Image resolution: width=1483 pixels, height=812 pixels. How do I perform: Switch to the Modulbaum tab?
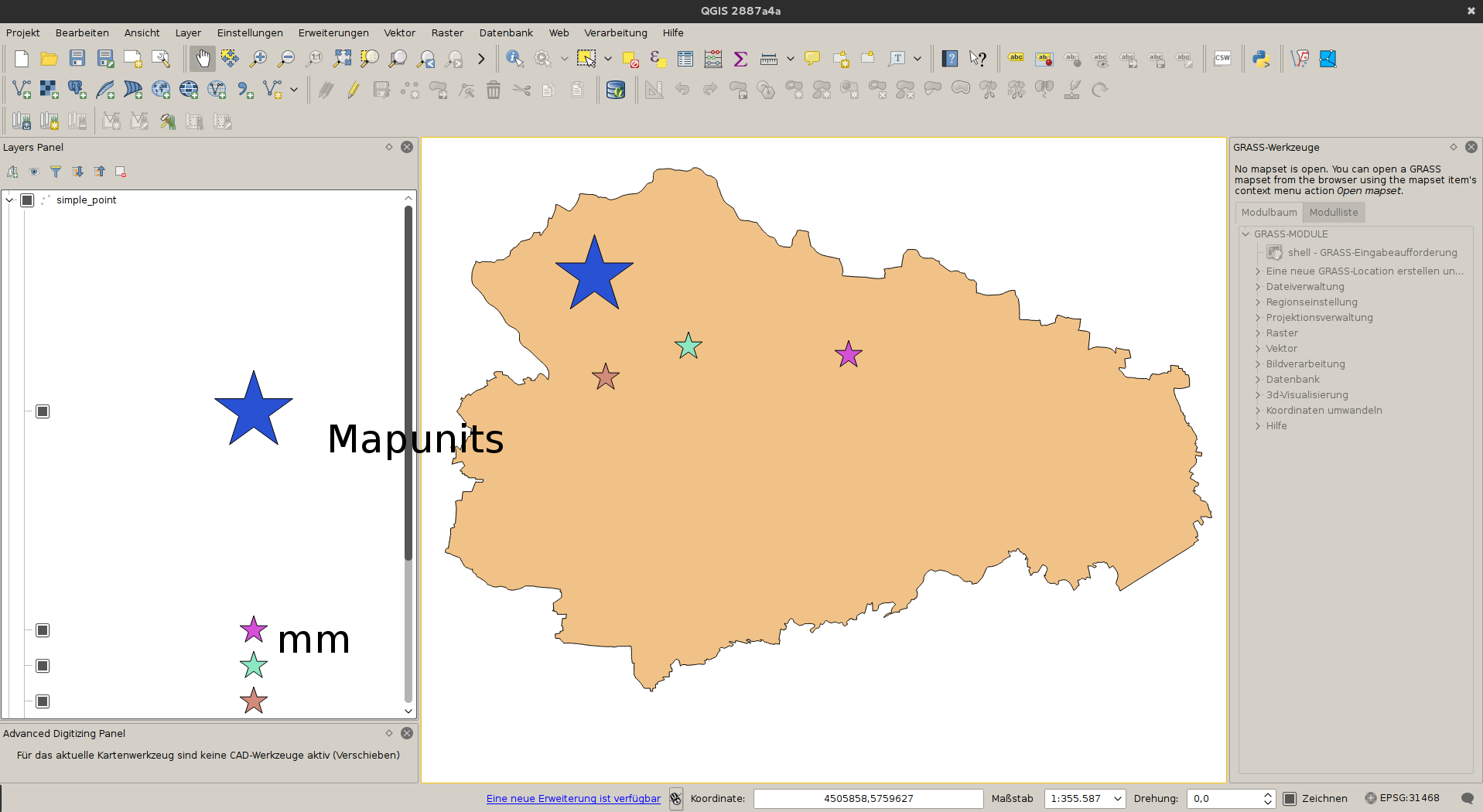click(1269, 212)
